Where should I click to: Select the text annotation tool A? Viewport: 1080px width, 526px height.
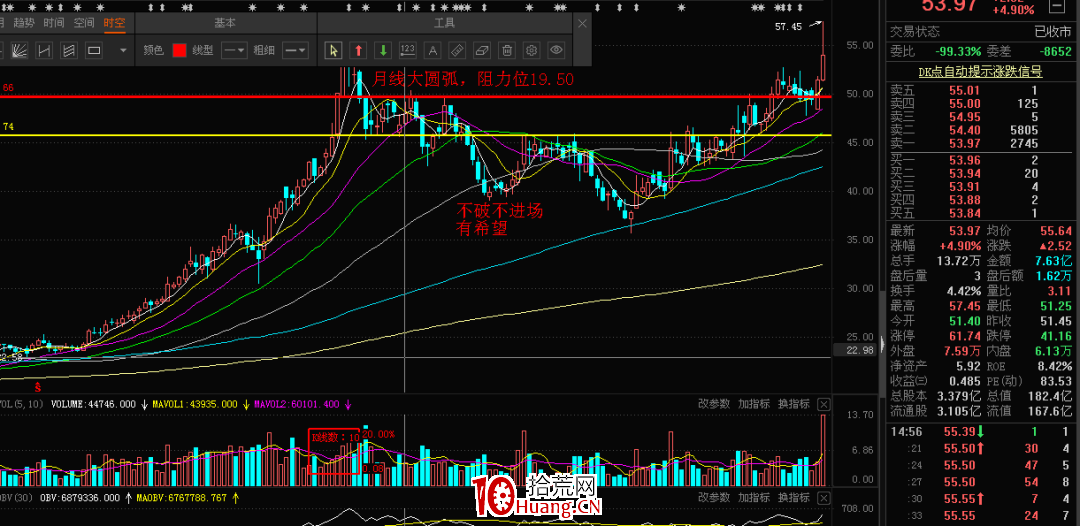432,50
